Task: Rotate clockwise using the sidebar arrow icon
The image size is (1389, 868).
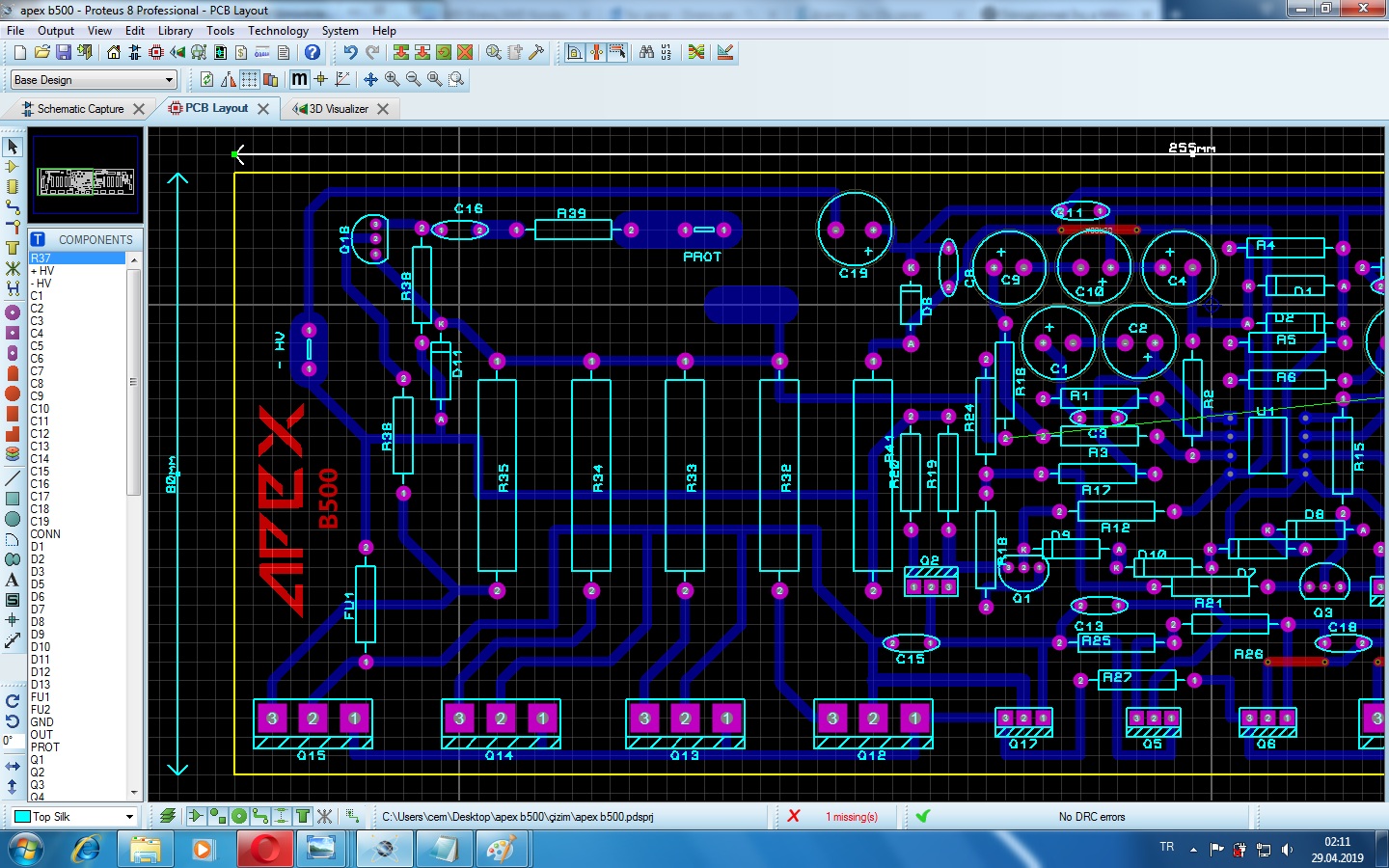Action: (x=13, y=701)
